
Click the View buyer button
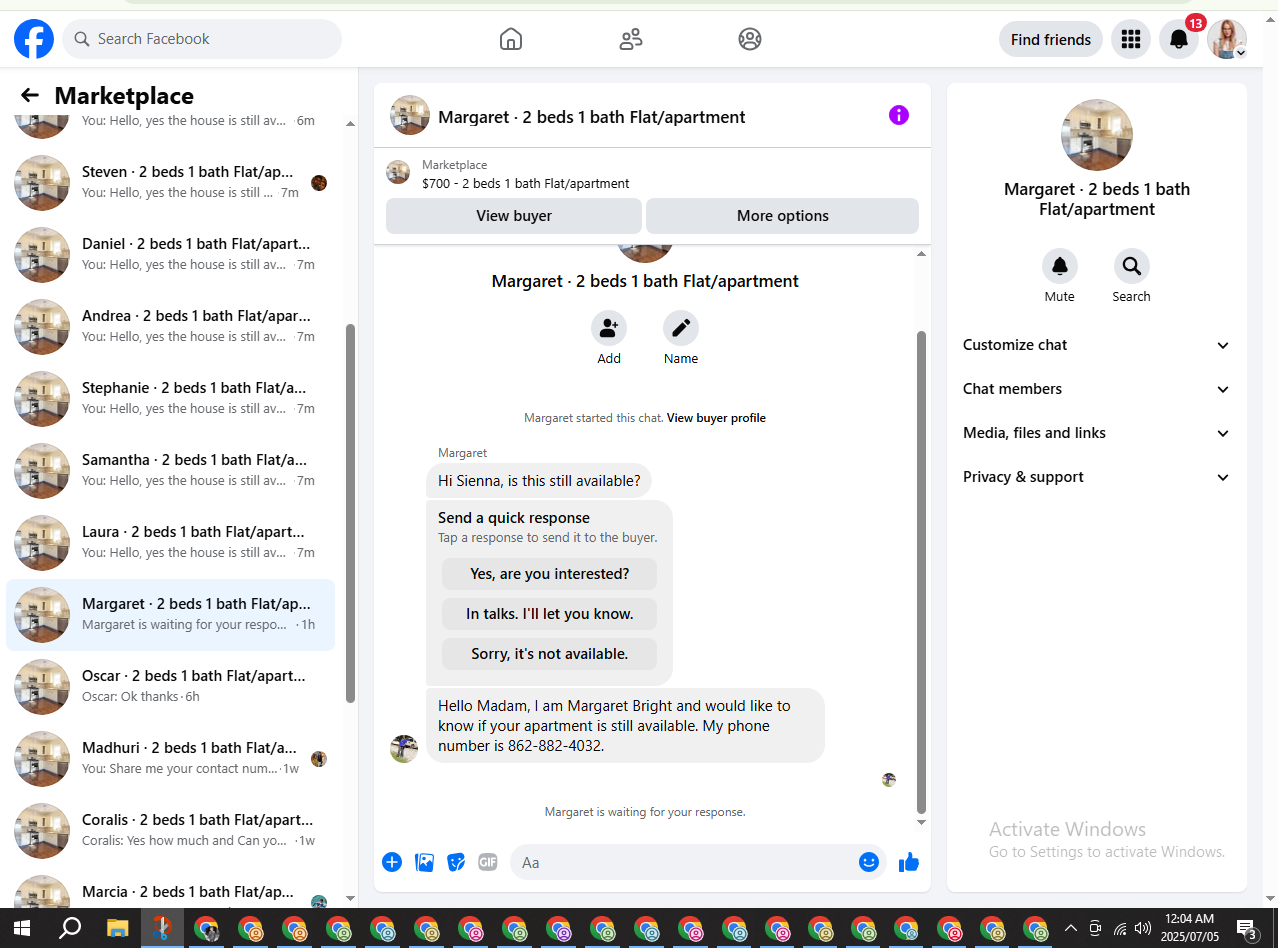pos(514,216)
